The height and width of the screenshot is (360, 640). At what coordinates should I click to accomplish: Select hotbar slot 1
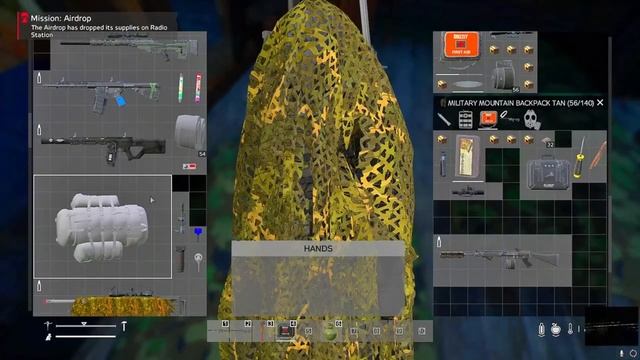pyautogui.click(x=219, y=331)
